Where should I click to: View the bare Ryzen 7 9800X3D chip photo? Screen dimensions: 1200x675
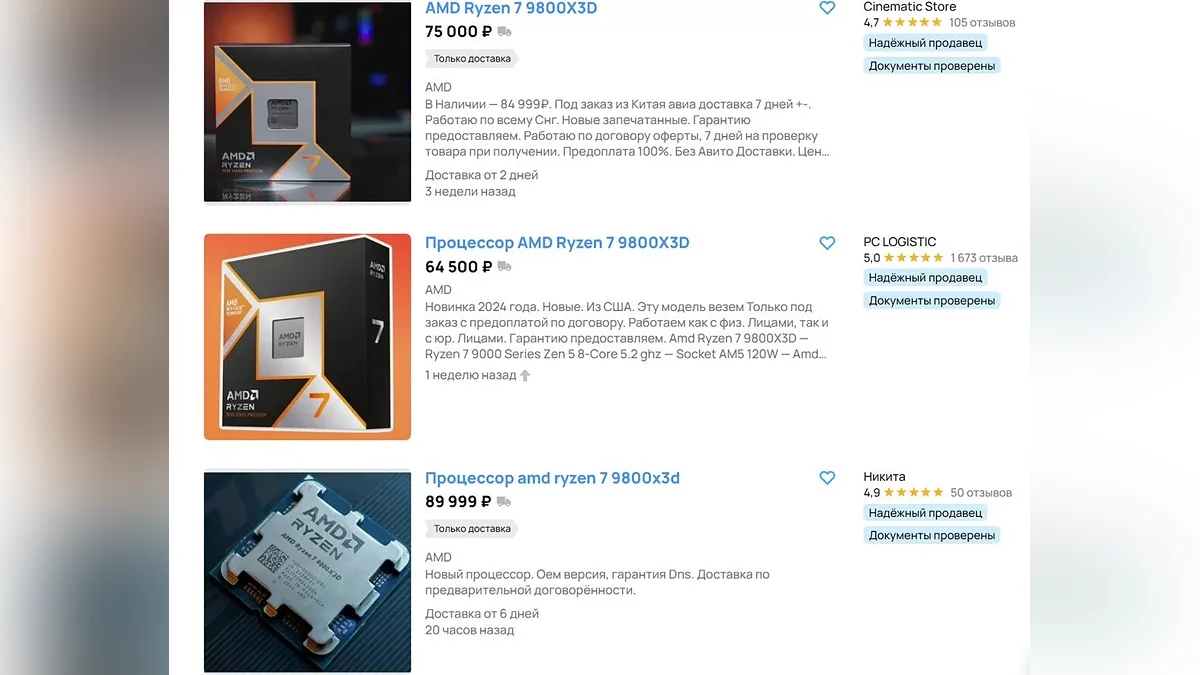click(307, 572)
